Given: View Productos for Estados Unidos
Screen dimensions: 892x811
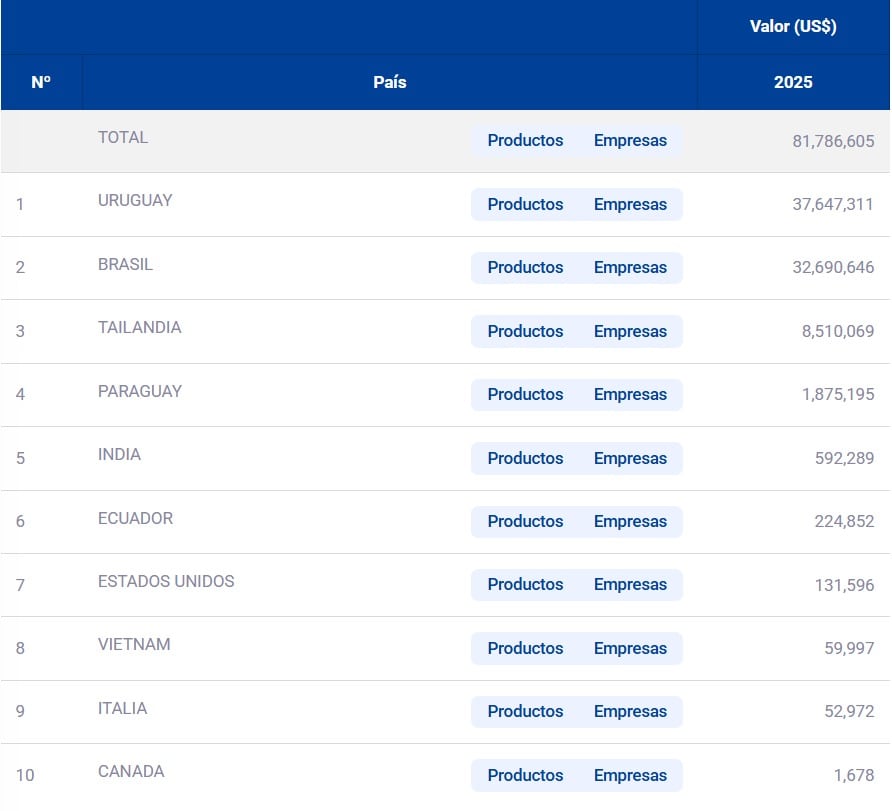Looking at the screenshot, I should pos(525,585).
